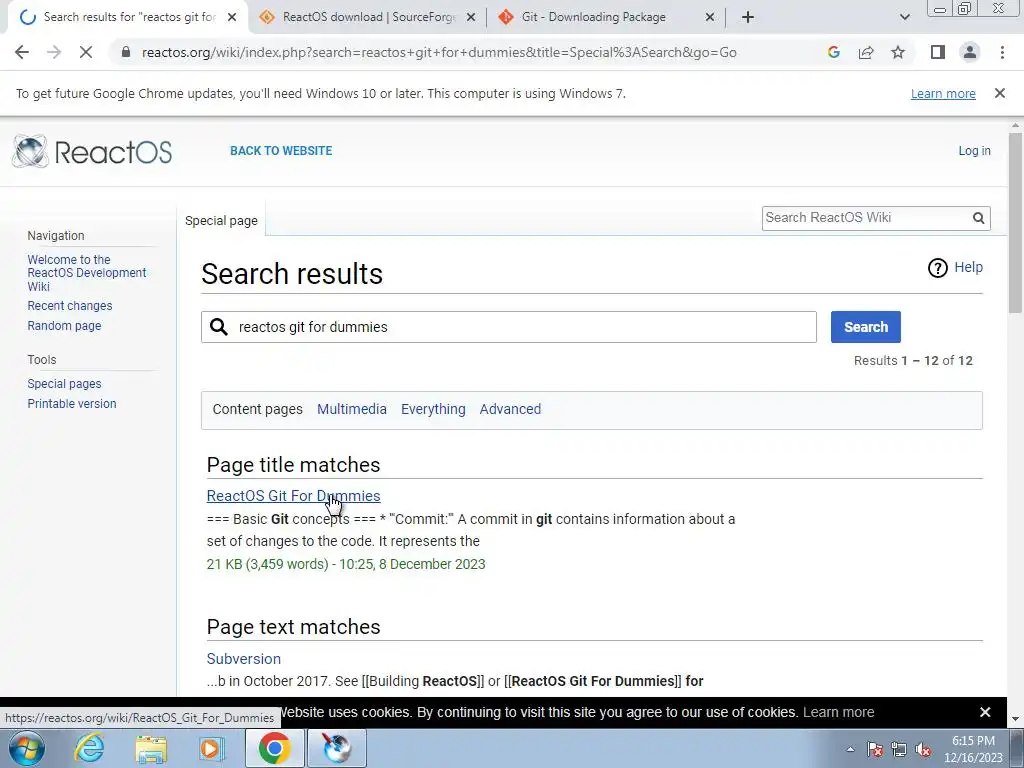Open Printable version link
Viewport: 1024px width, 768px height.
72,404
